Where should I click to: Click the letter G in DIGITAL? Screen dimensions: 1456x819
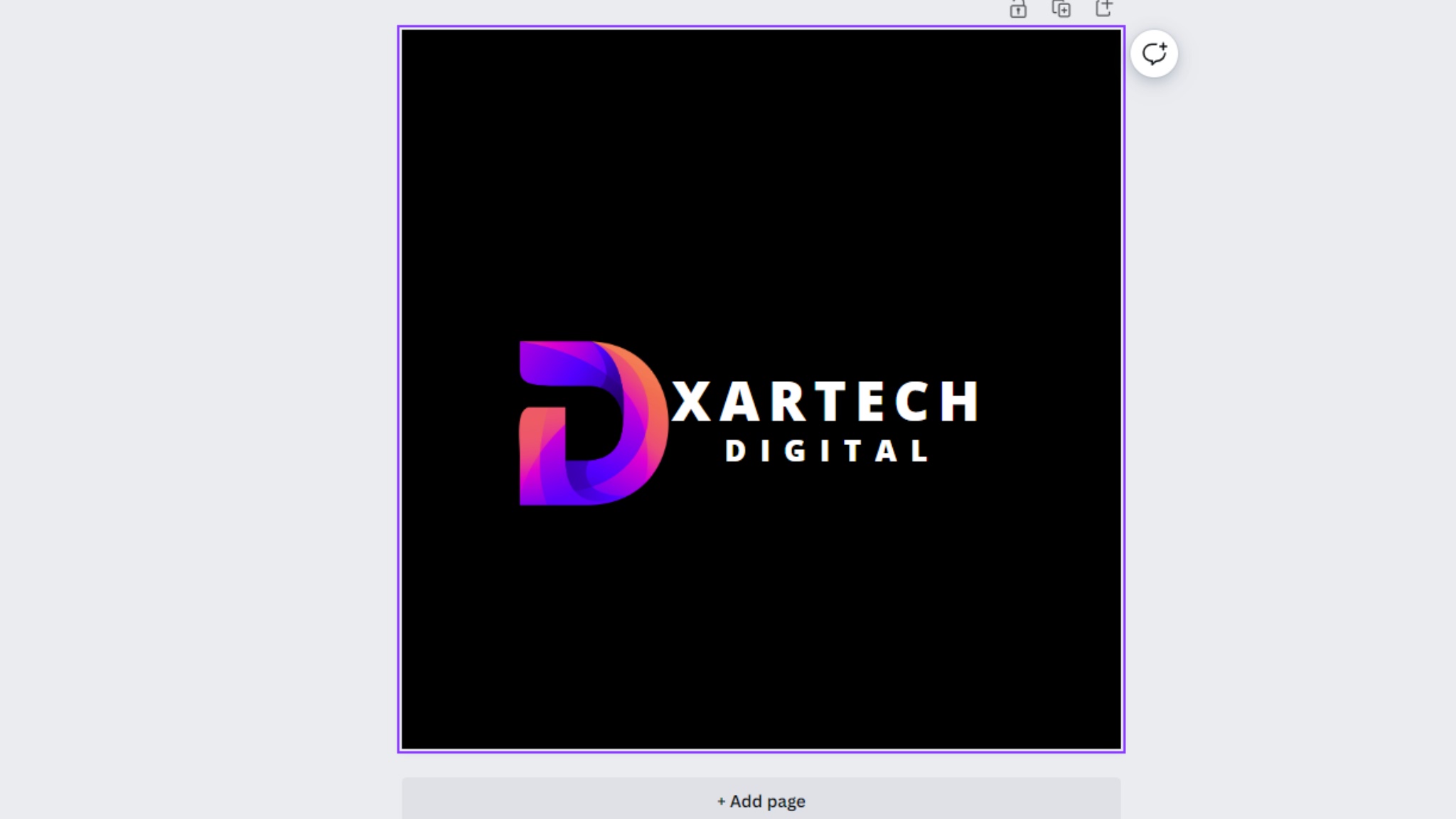(796, 451)
